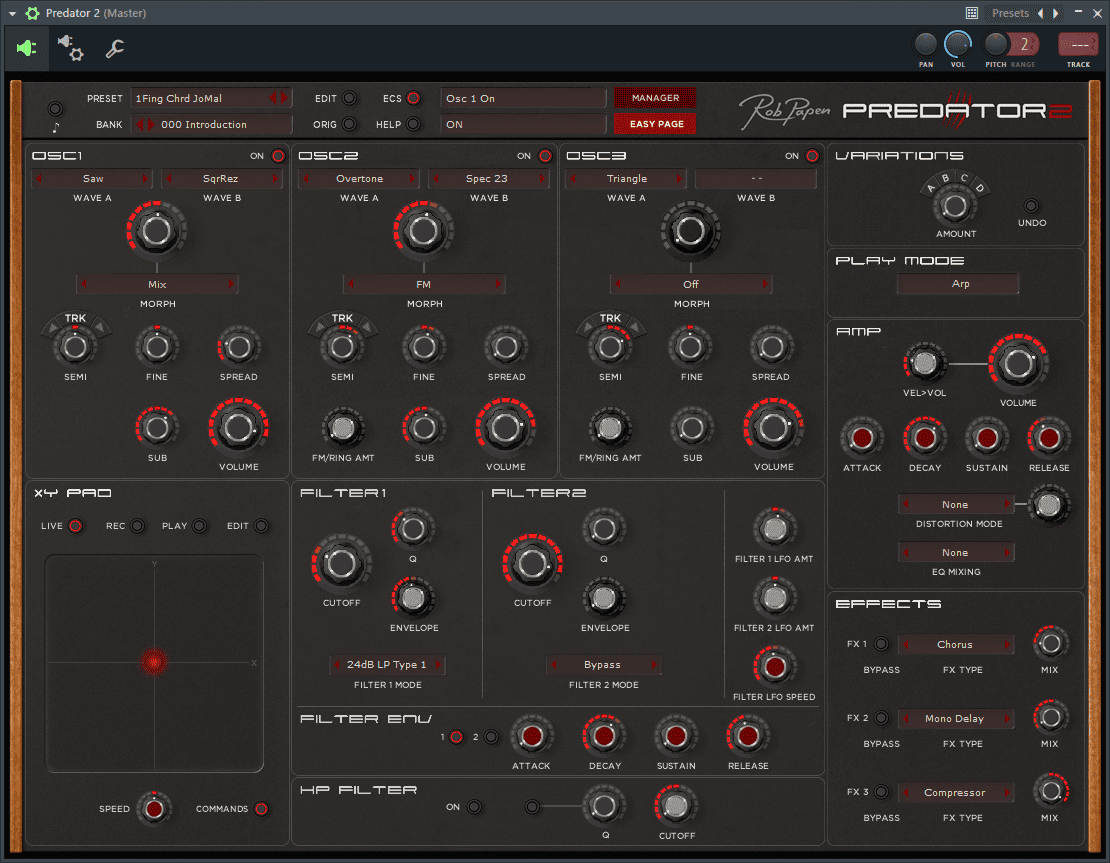Click Variation D label
Screen dimensions: 1110x863
click(980, 188)
